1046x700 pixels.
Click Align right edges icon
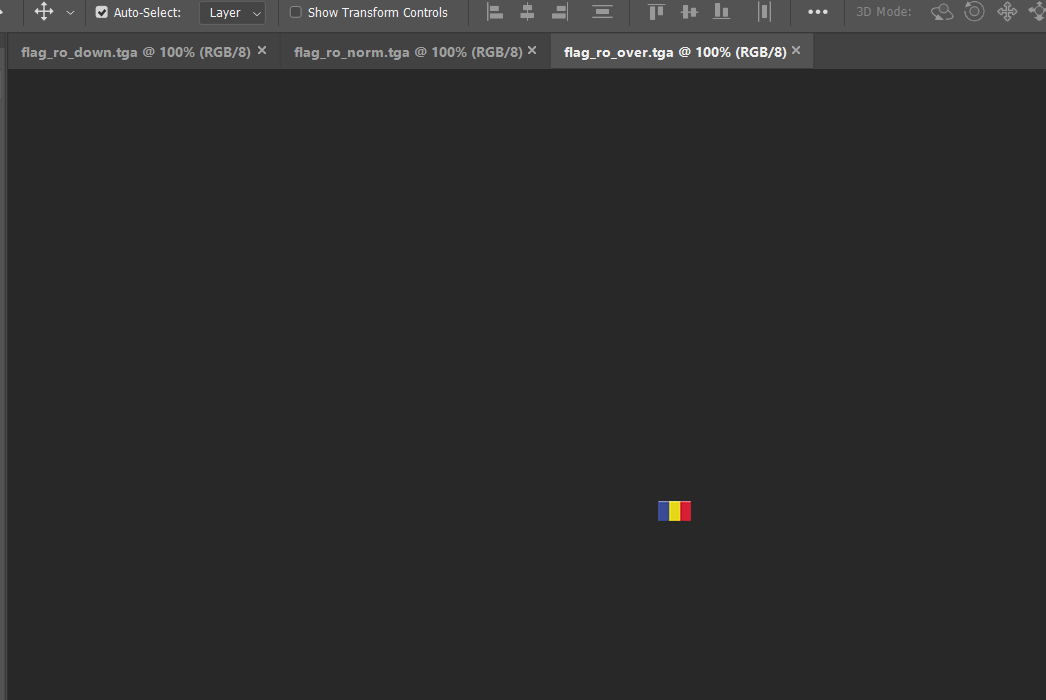tap(560, 12)
